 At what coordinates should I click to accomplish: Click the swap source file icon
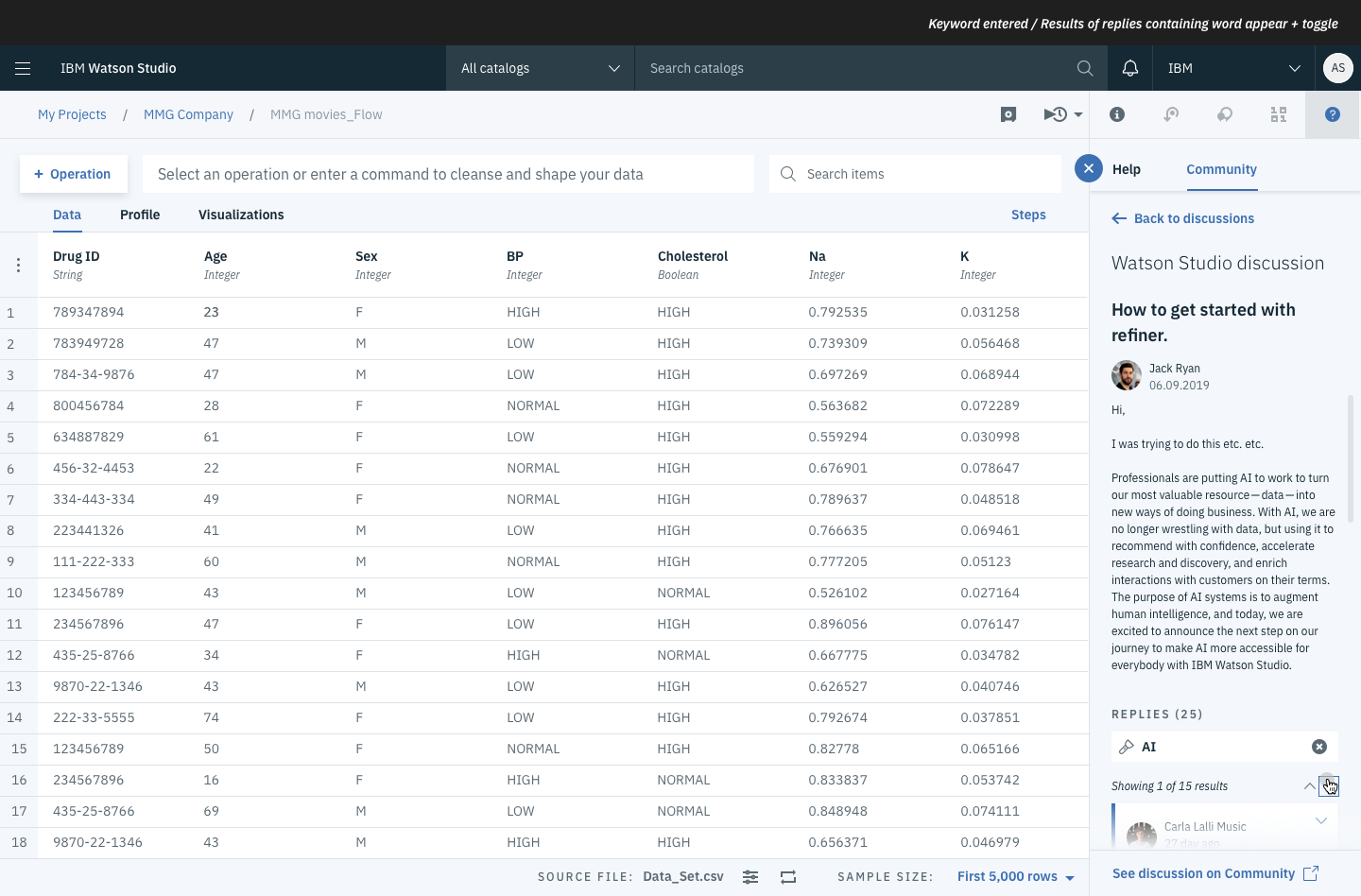point(788,877)
